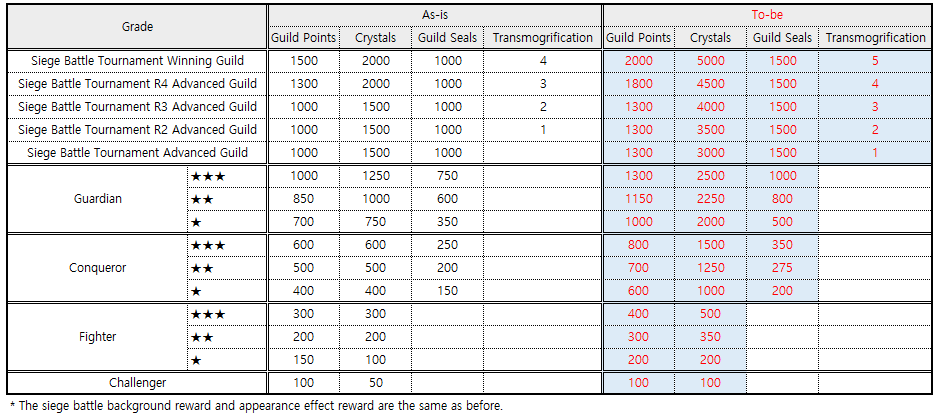Click the Challenger grade cell
The width and height of the screenshot is (935, 414).
(137, 383)
